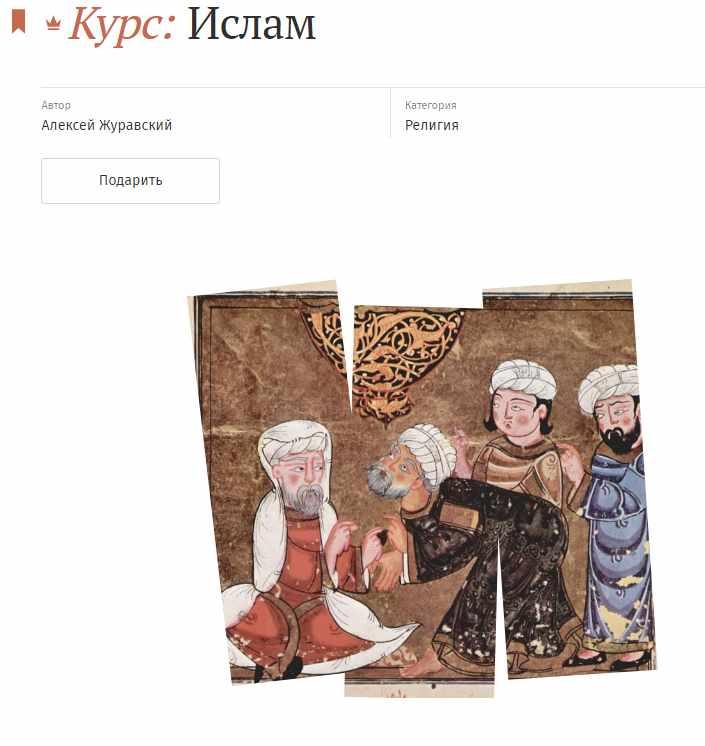
Task: Click the 'Автор' label
Action: [56, 105]
